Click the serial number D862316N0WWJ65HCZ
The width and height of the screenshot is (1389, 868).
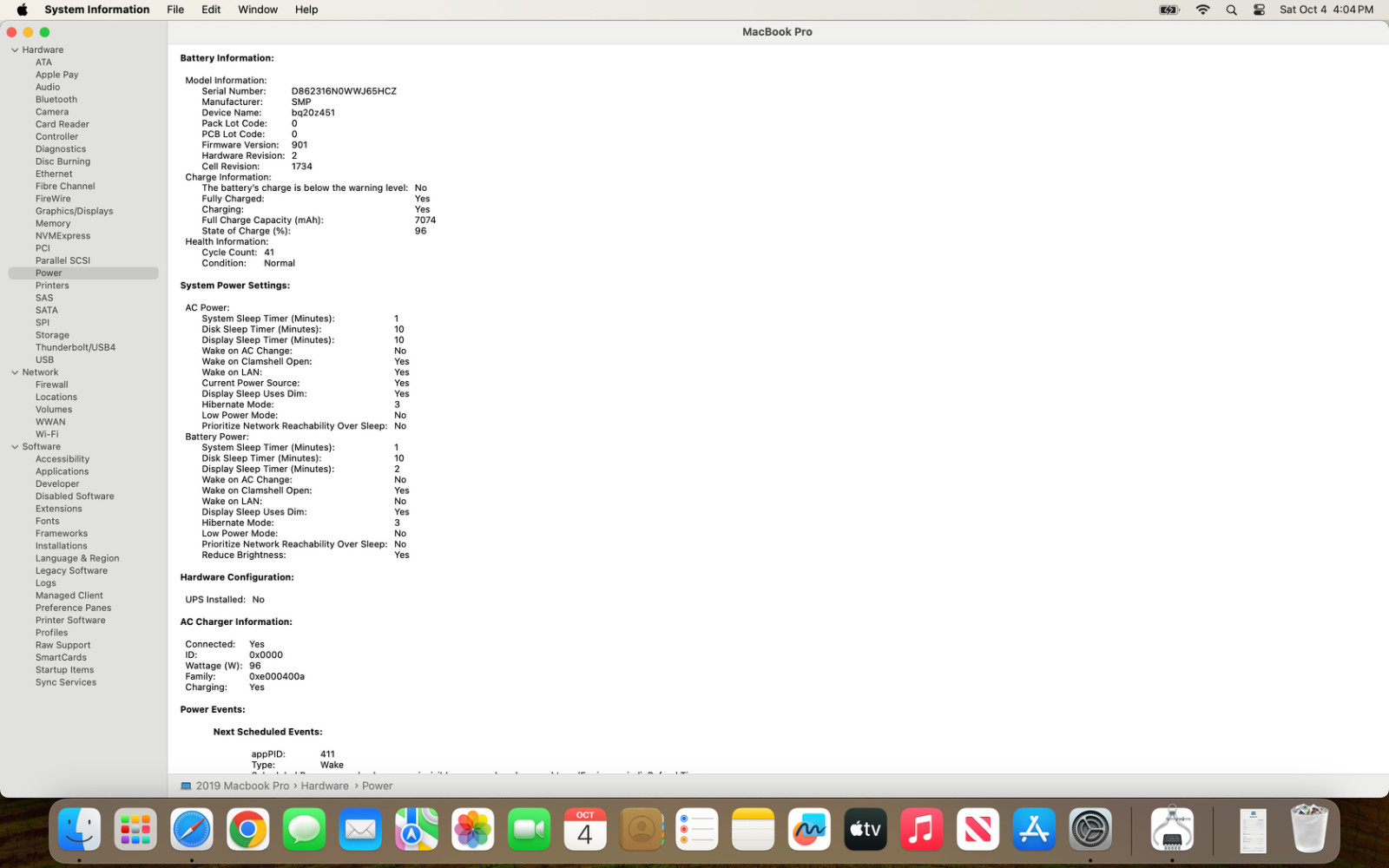344,91
